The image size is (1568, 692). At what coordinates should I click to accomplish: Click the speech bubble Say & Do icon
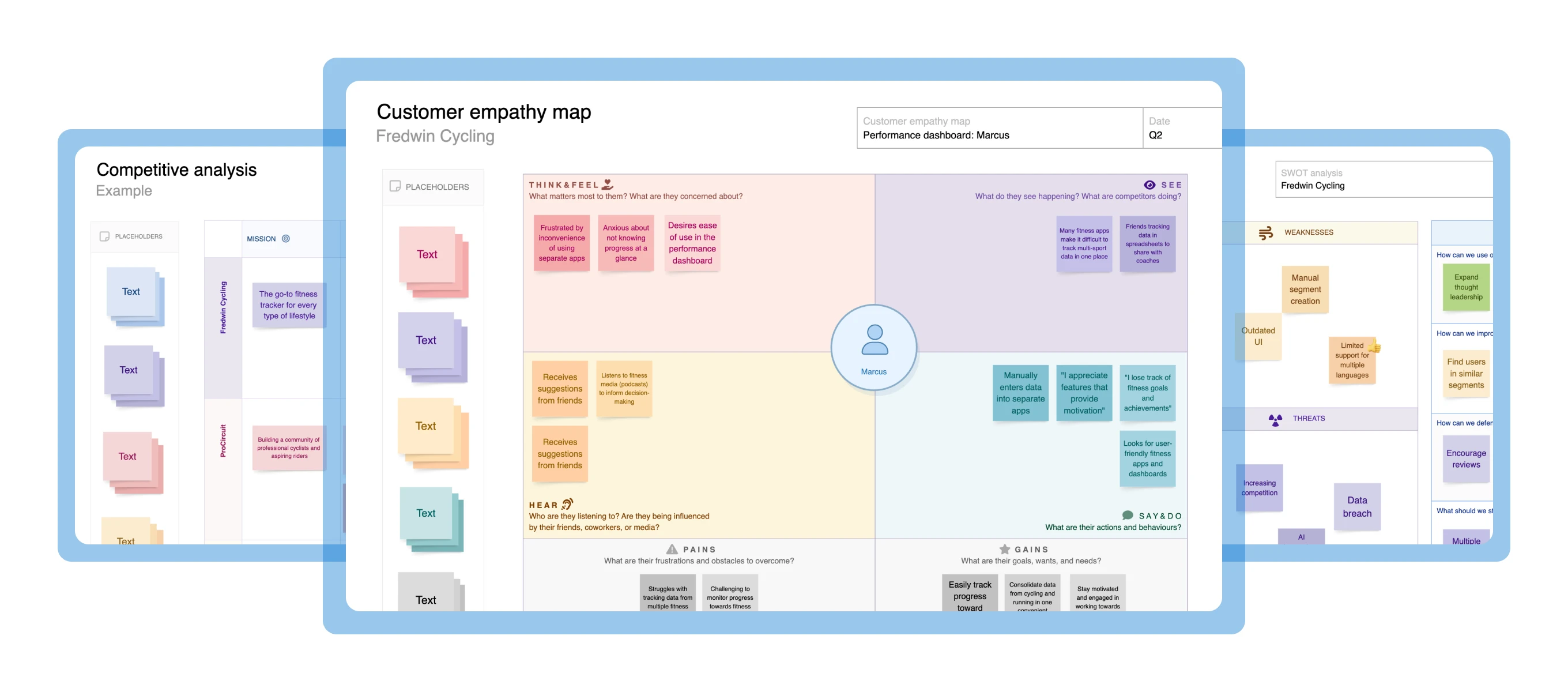[1128, 516]
